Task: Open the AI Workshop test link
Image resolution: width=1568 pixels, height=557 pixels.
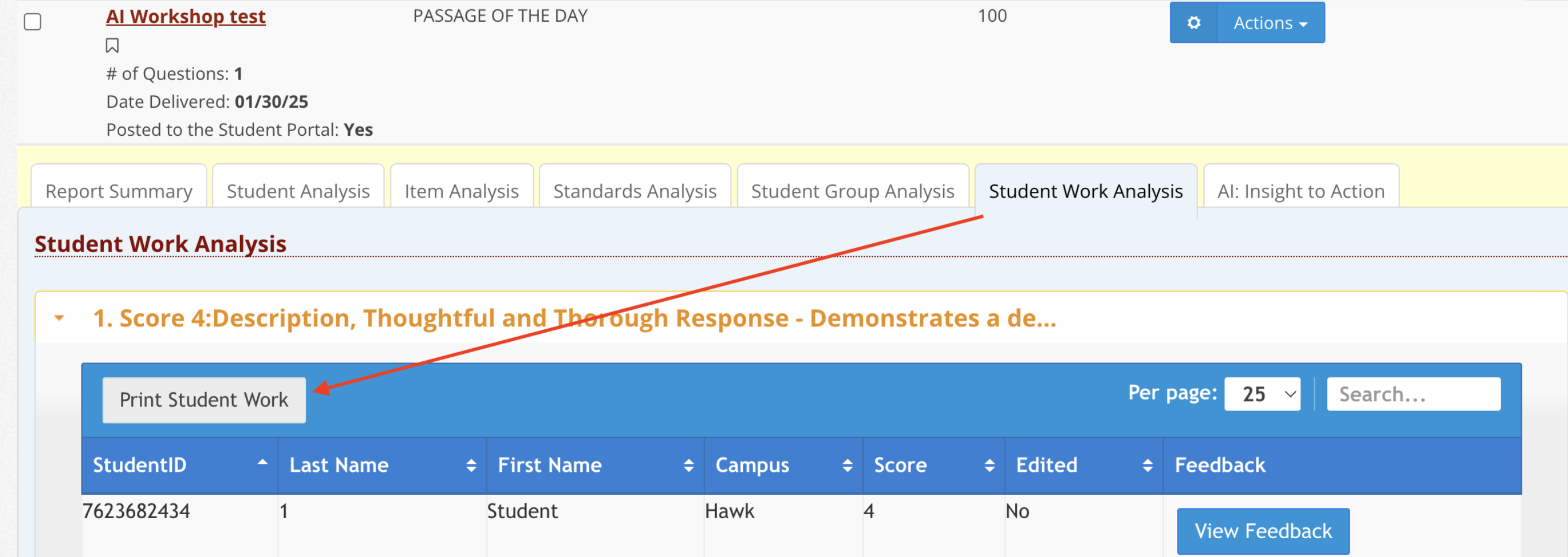Action: click(185, 17)
